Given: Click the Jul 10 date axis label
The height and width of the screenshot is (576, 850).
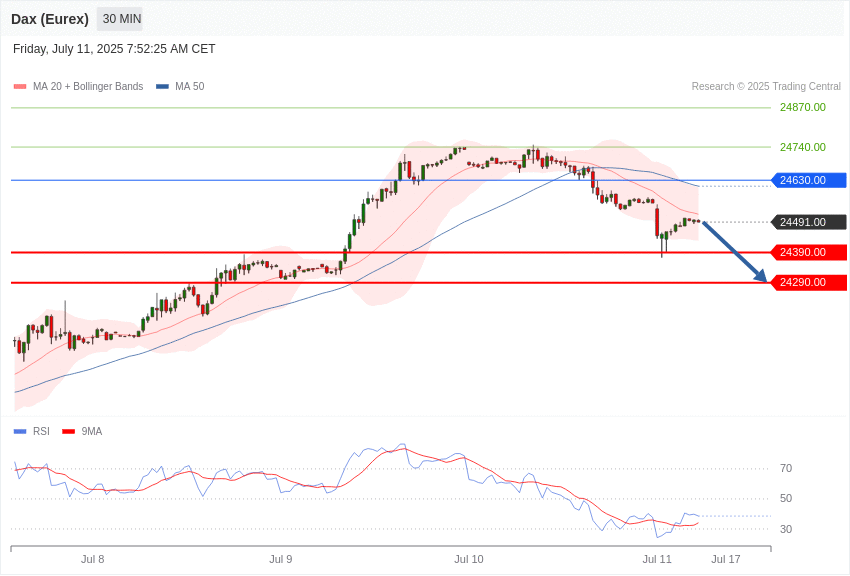Looking at the screenshot, I should [469, 559].
